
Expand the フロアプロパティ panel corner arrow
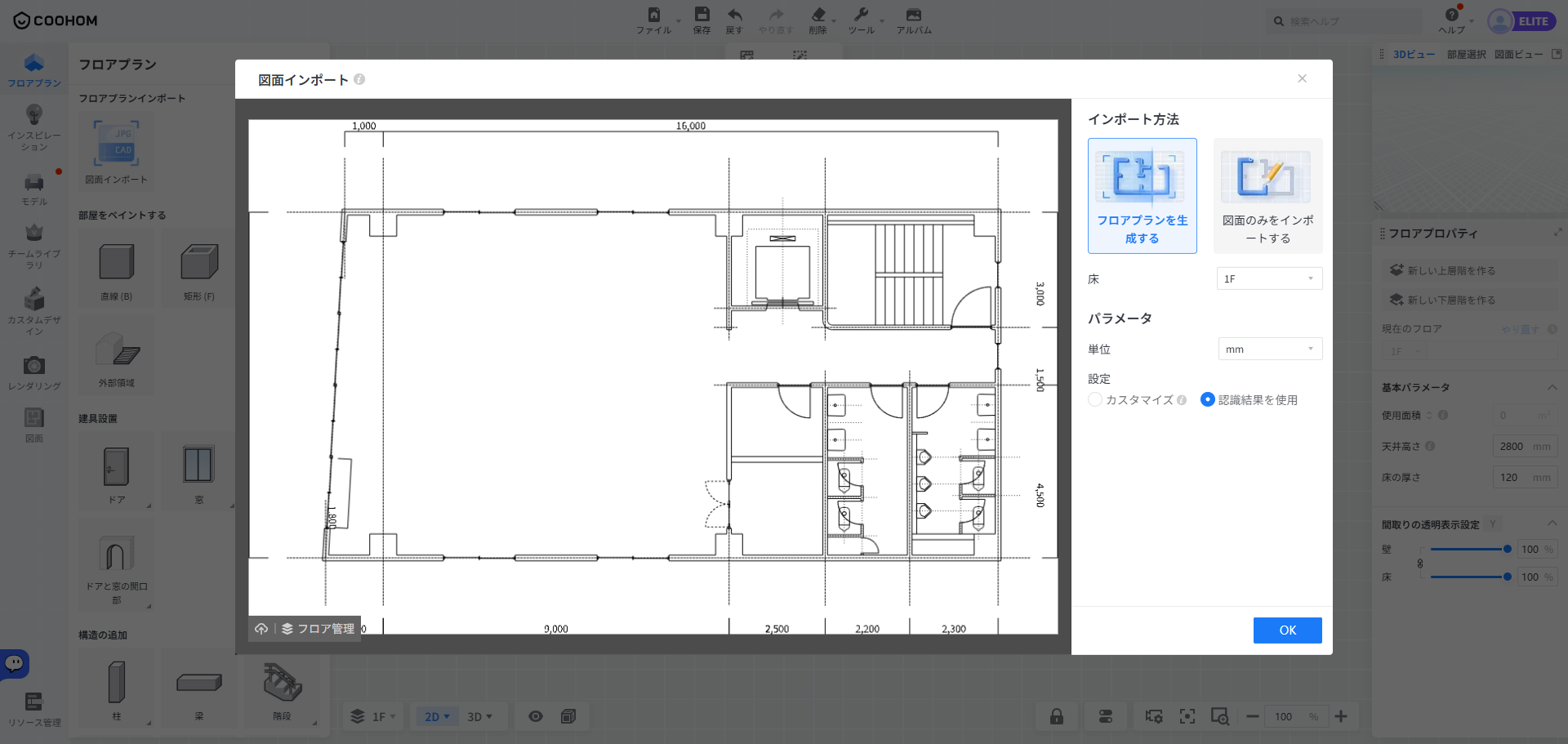pos(1557,233)
